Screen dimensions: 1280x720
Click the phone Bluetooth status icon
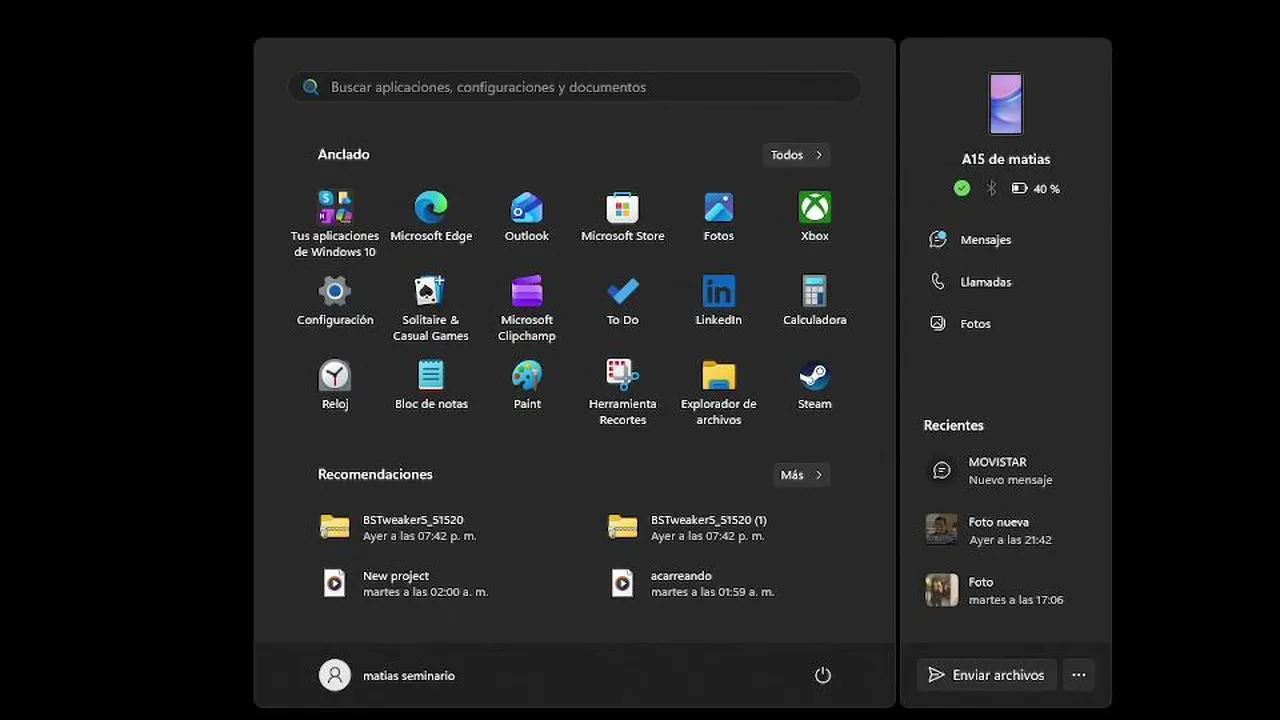[992, 188]
